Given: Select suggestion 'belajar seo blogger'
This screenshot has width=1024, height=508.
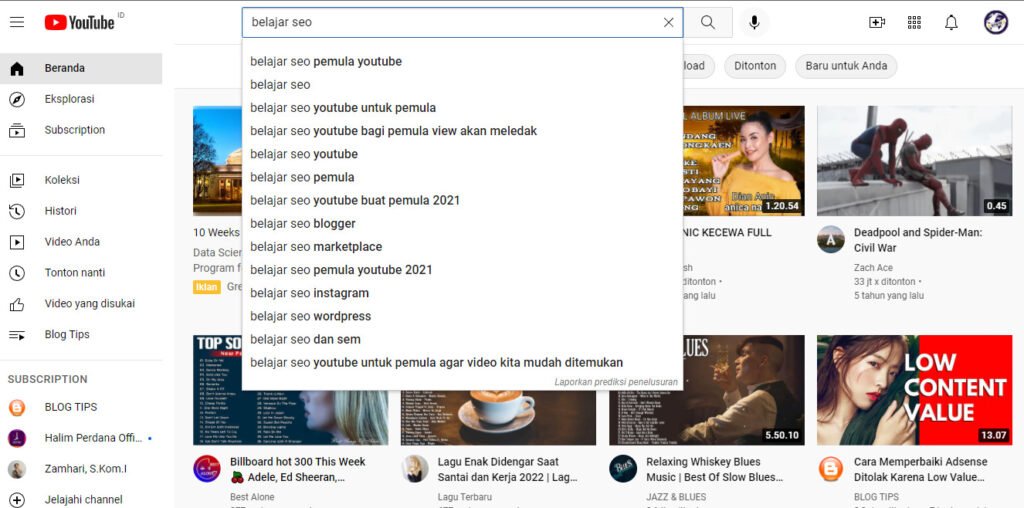Looking at the screenshot, I should (462, 224).
